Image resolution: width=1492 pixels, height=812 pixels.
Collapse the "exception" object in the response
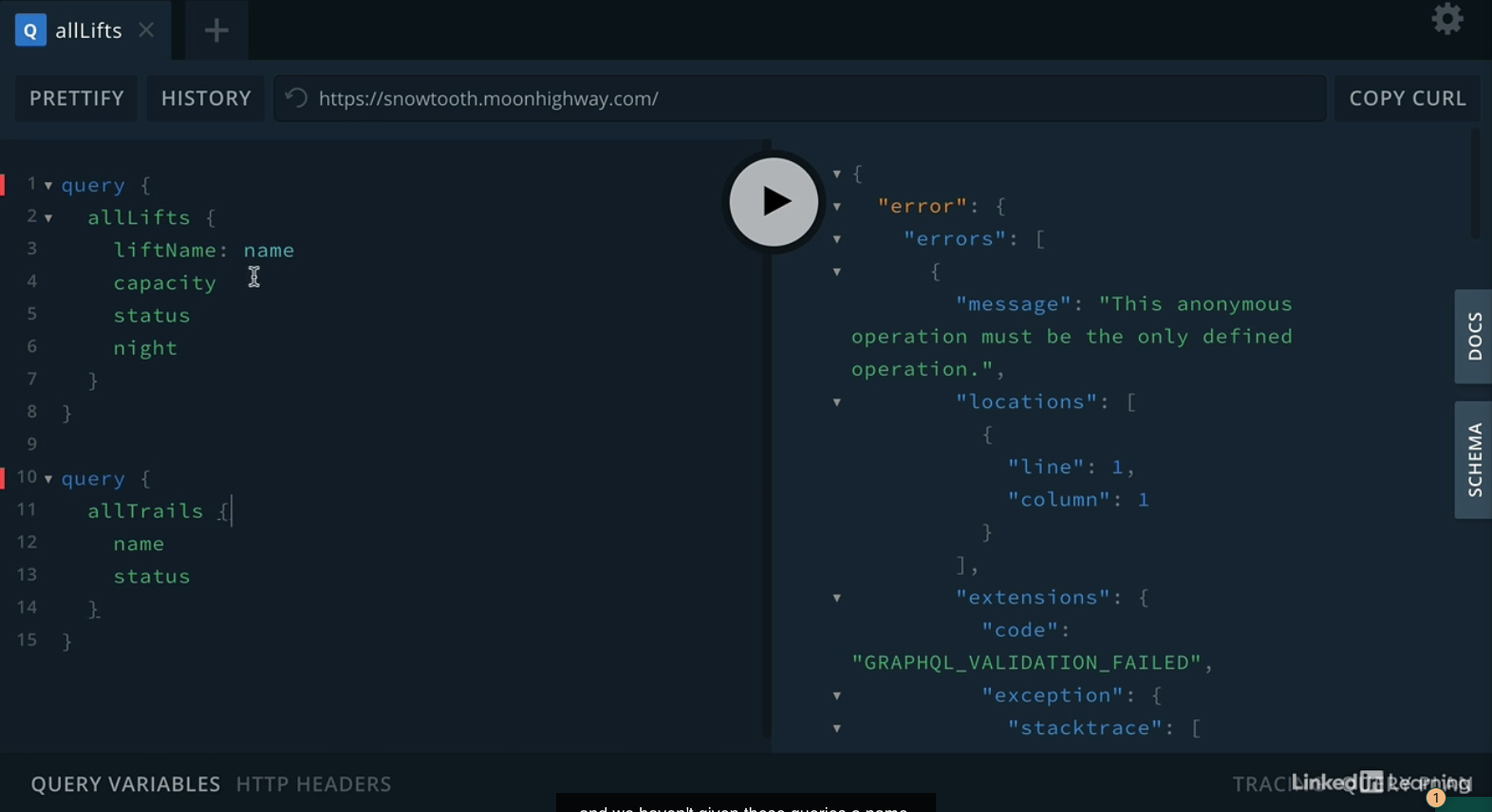point(837,695)
